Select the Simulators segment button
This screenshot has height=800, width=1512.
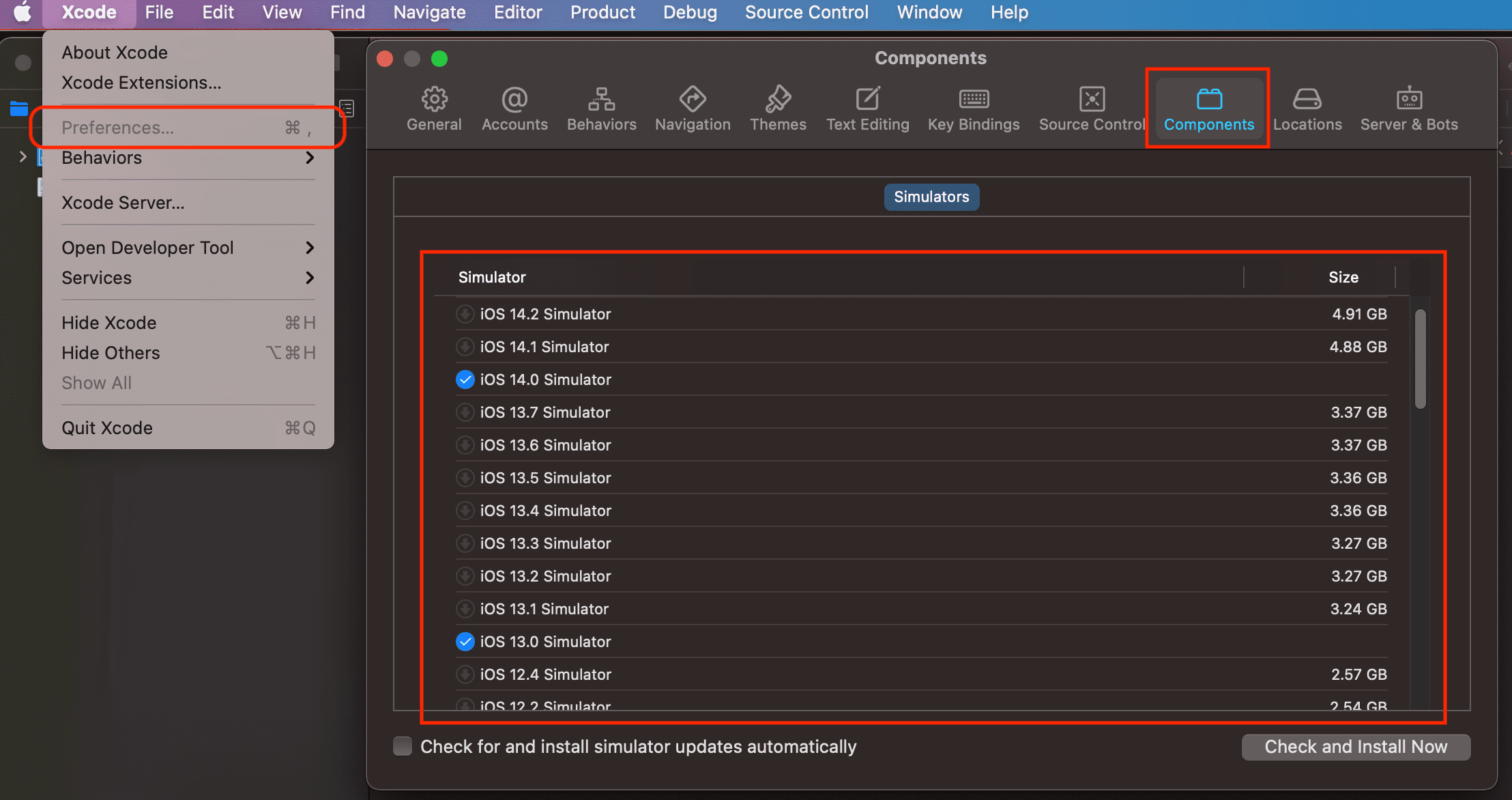point(931,197)
